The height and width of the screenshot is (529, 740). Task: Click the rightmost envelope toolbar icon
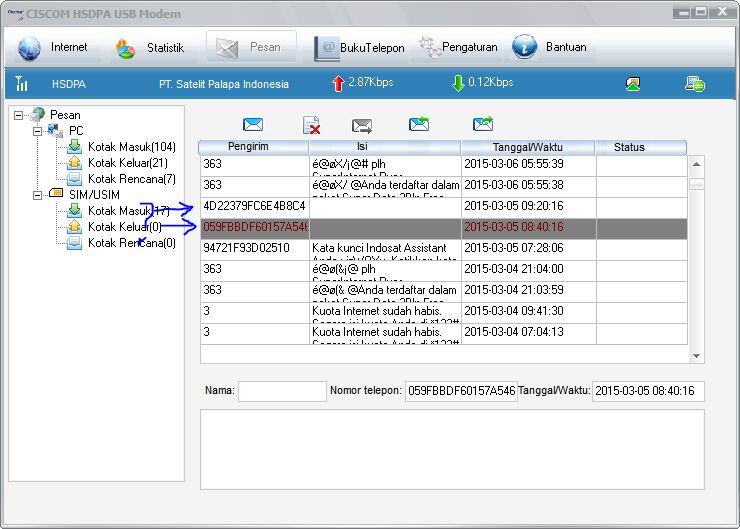[483, 124]
